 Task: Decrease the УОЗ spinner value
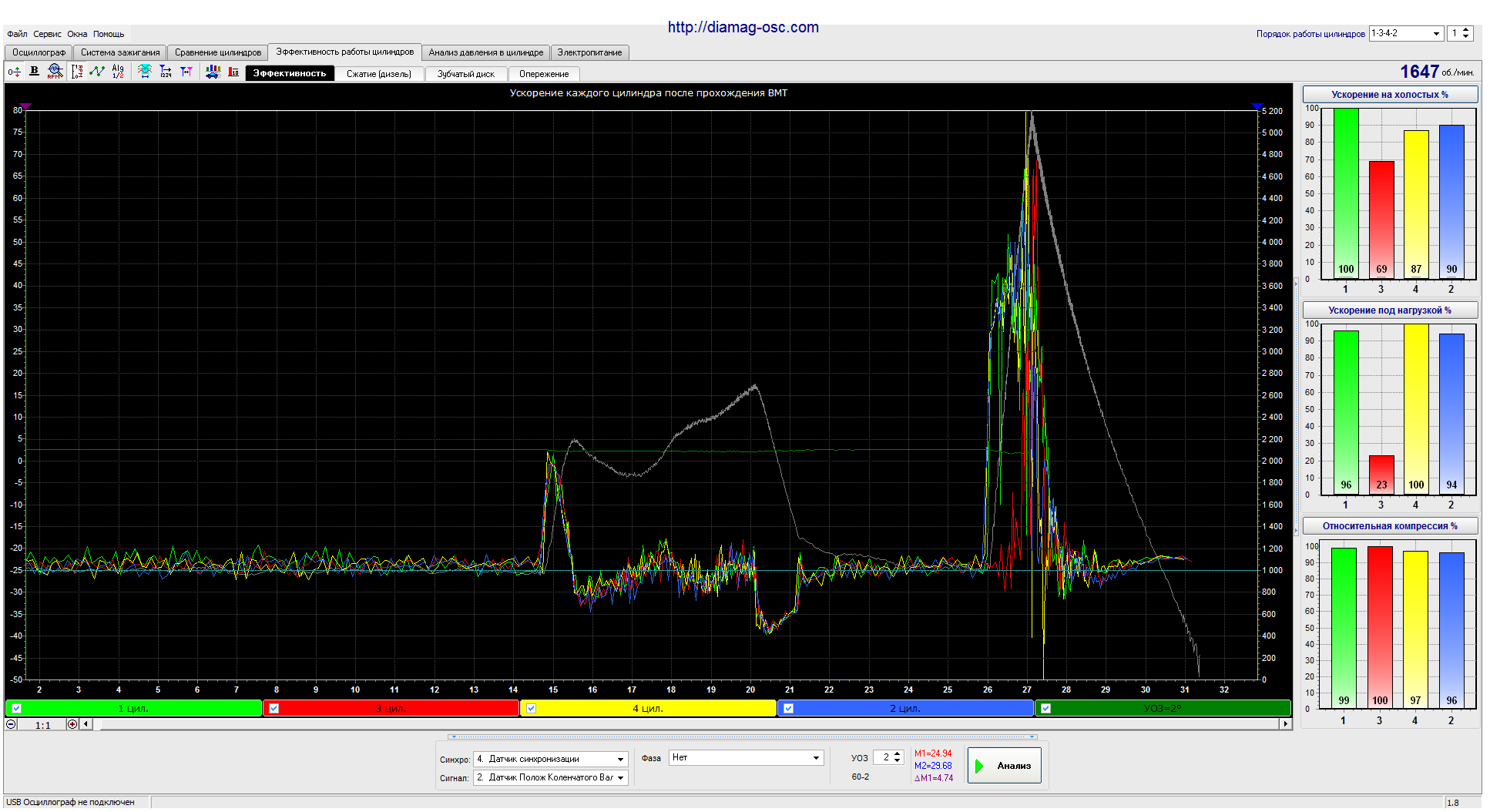click(x=898, y=761)
